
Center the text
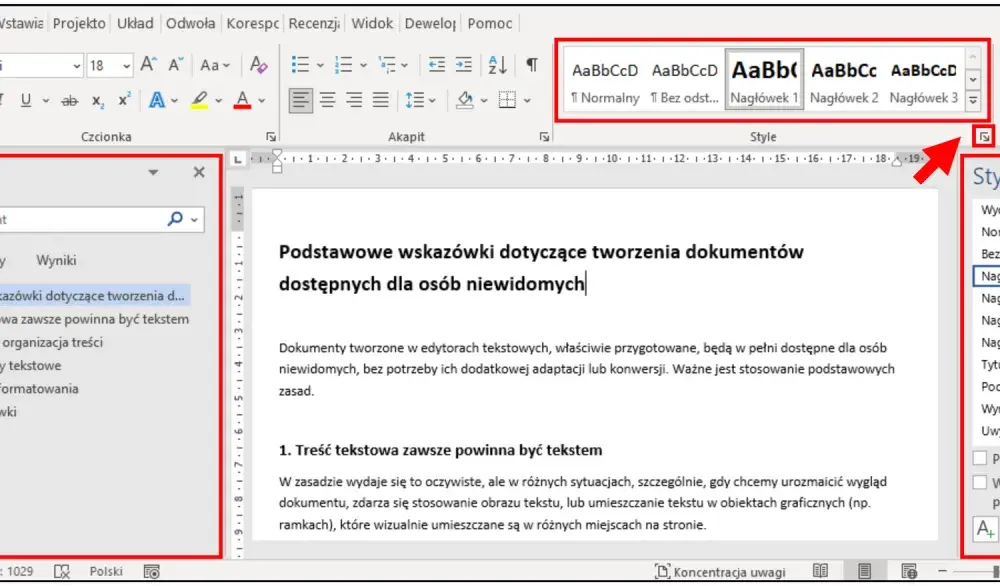coord(328,100)
